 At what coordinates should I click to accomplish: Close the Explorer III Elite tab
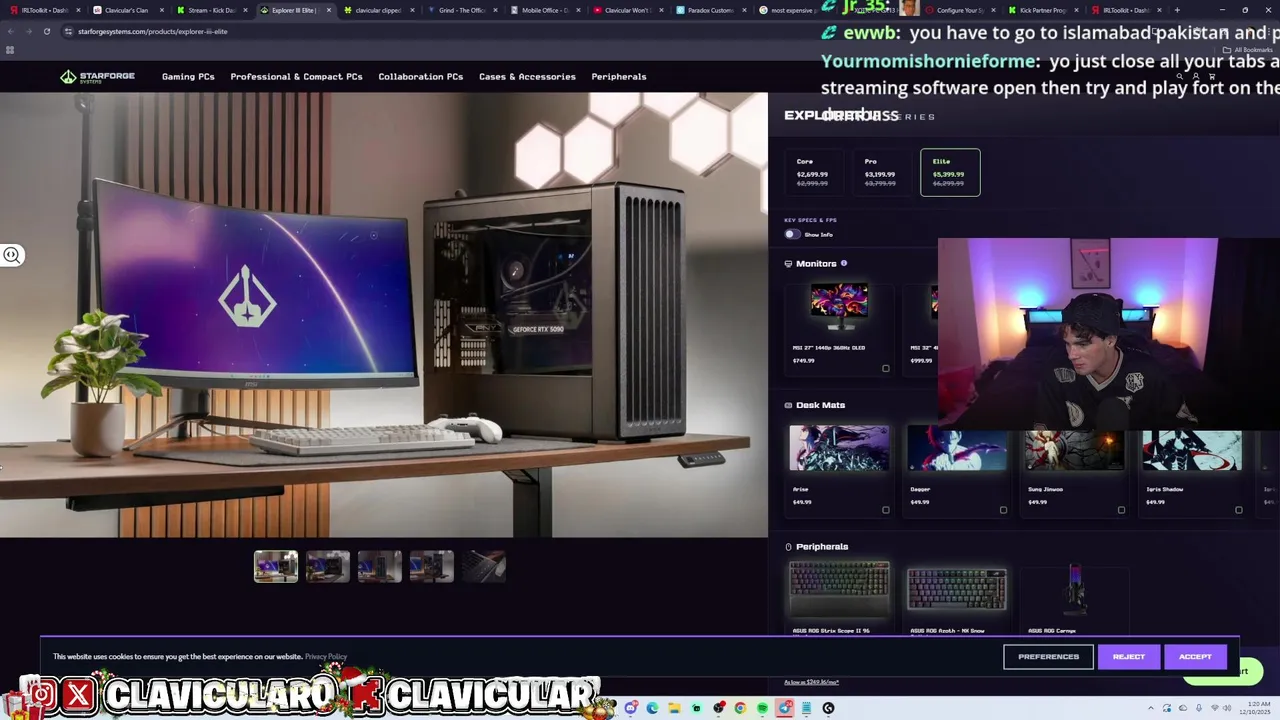pyautogui.click(x=328, y=10)
